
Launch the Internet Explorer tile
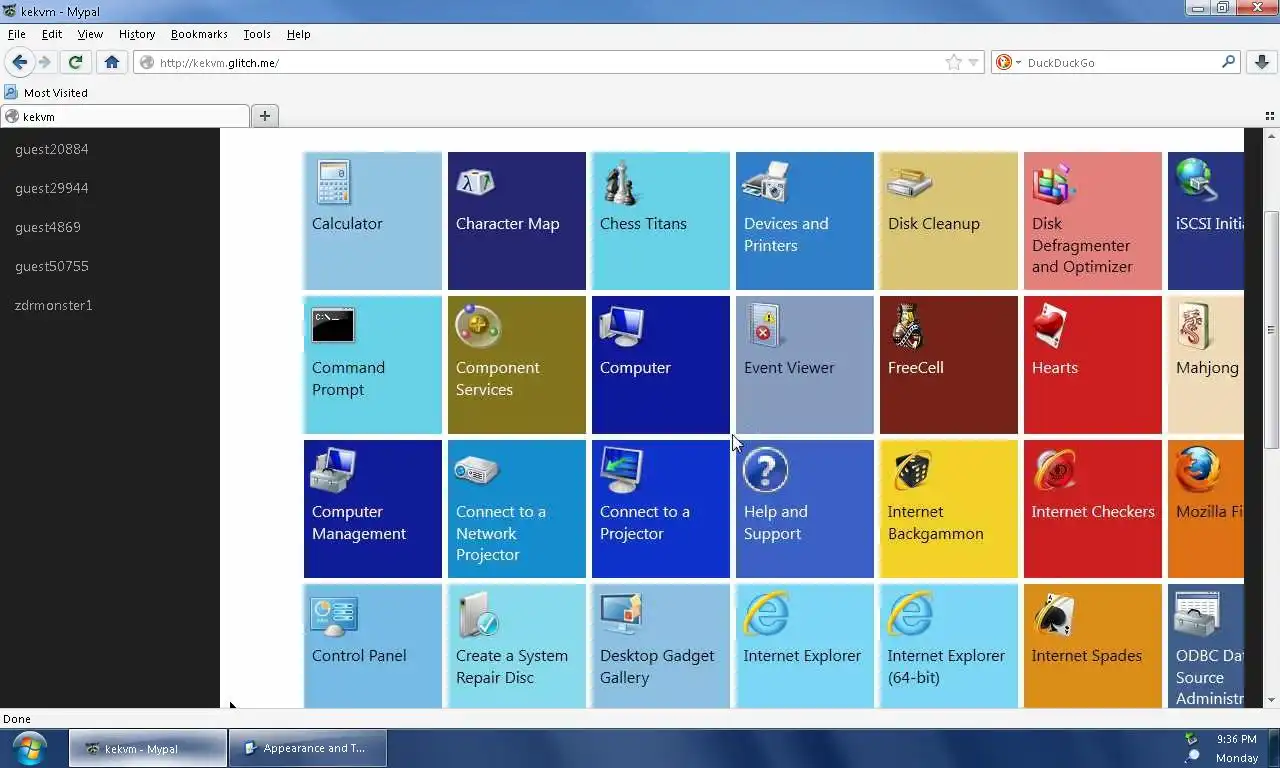[x=804, y=646]
